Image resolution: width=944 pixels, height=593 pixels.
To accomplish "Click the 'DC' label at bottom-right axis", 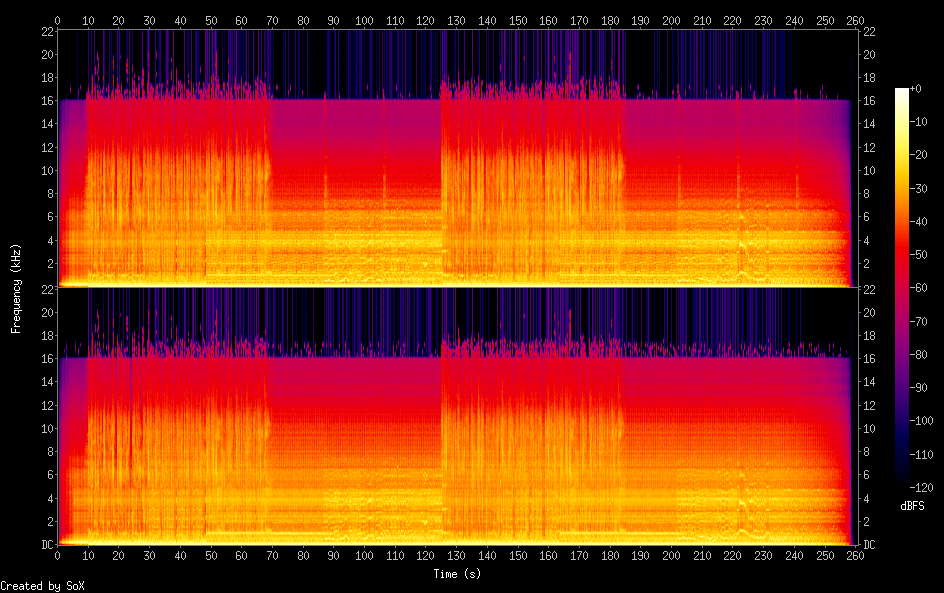I will (x=869, y=545).
